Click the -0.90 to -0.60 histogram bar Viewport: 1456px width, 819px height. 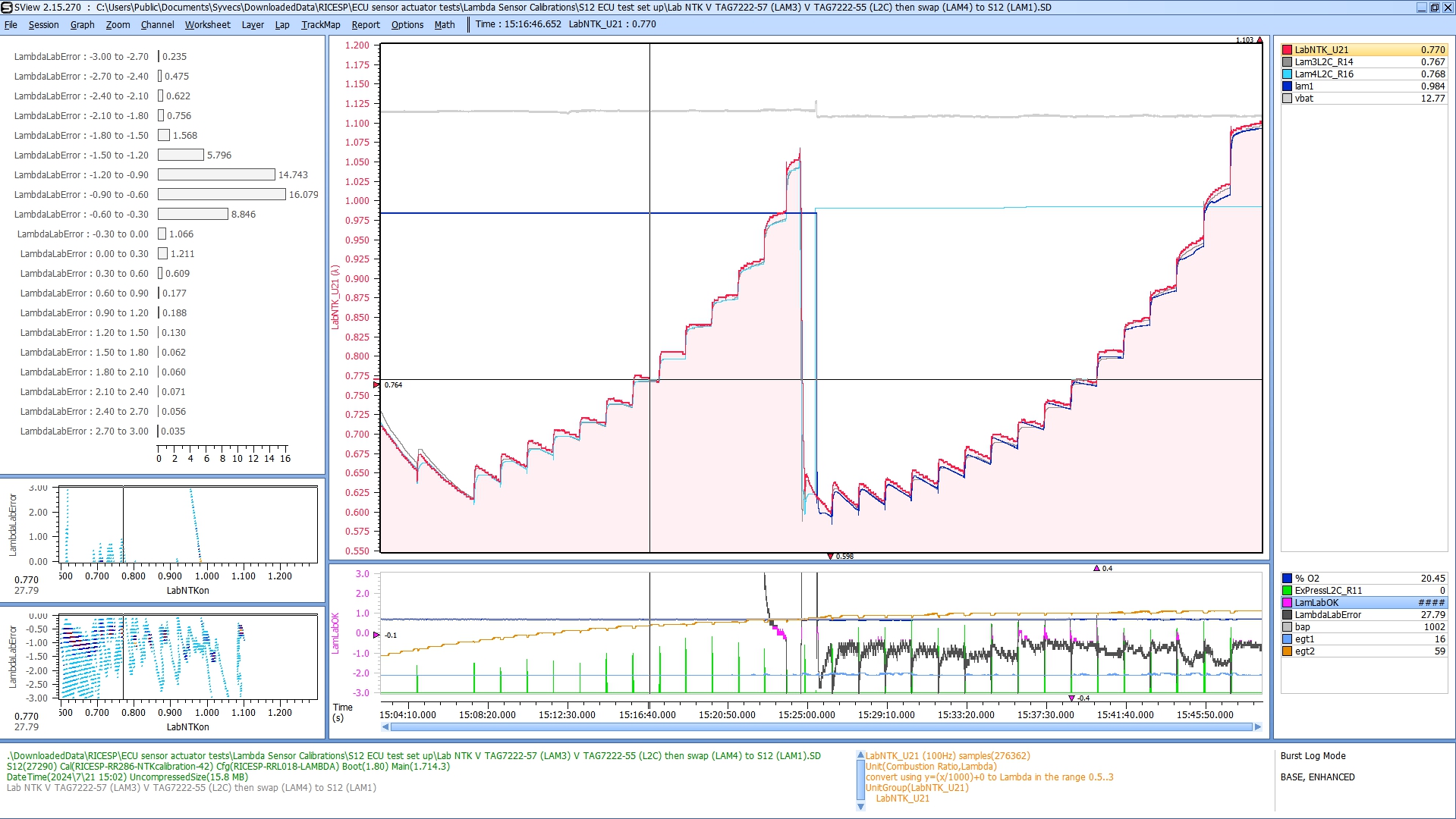pyautogui.click(x=222, y=195)
